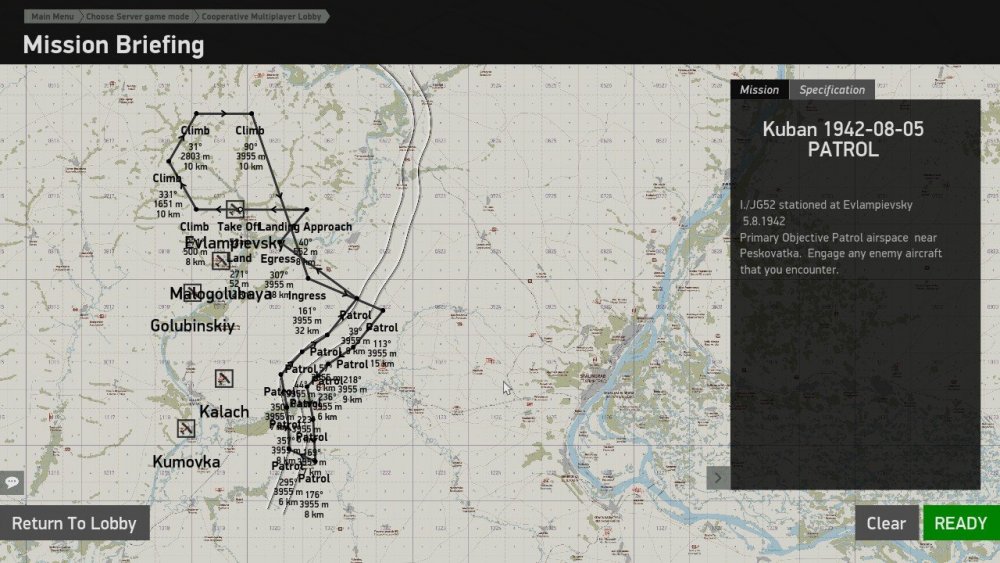Select the Take Off airfield icon

point(235,209)
